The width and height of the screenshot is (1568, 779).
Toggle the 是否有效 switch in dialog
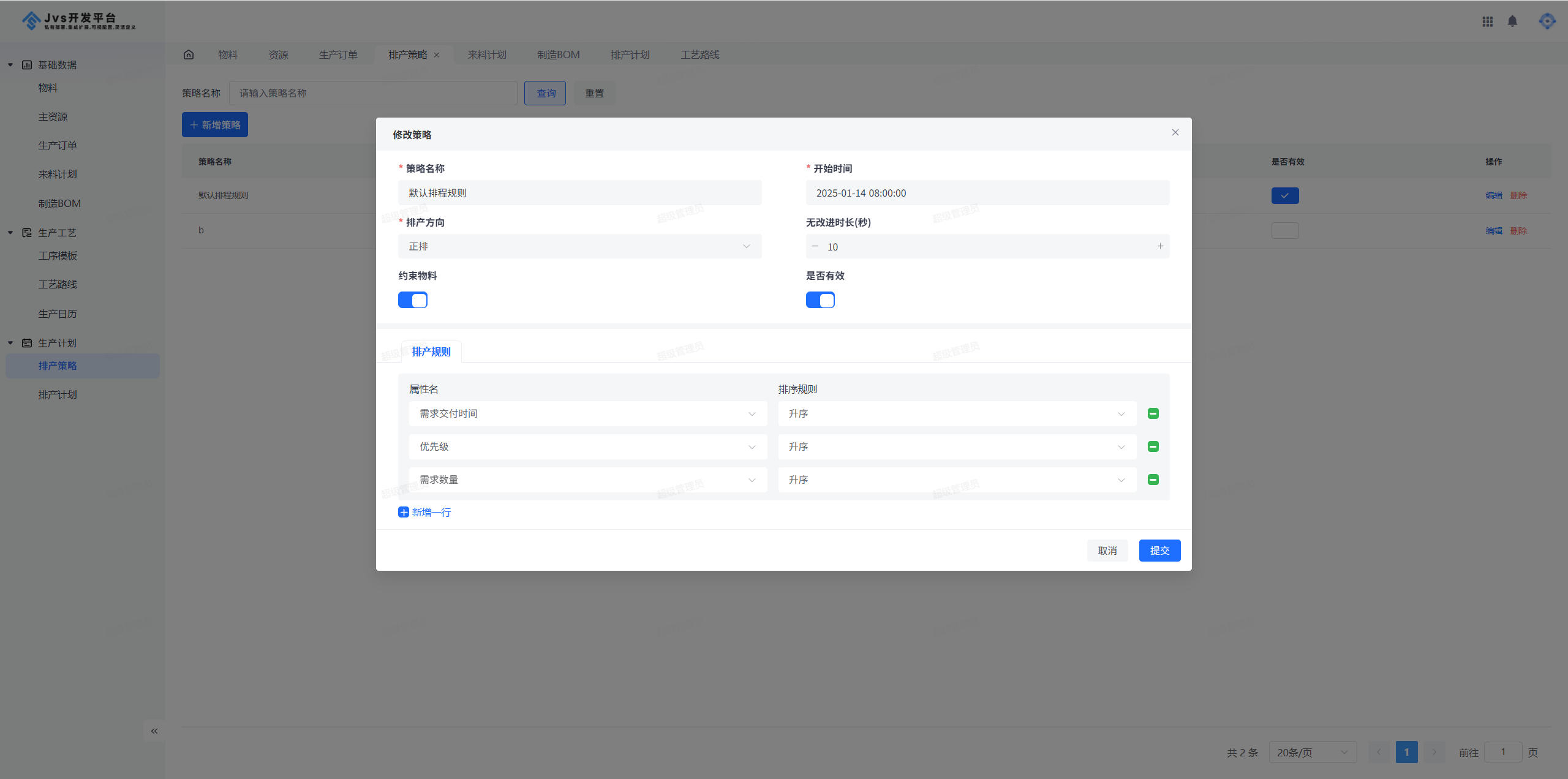coord(820,300)
